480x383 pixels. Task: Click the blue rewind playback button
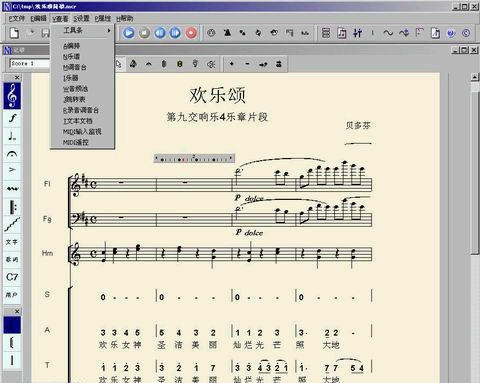pyautogui.click(x=160, y=33)
